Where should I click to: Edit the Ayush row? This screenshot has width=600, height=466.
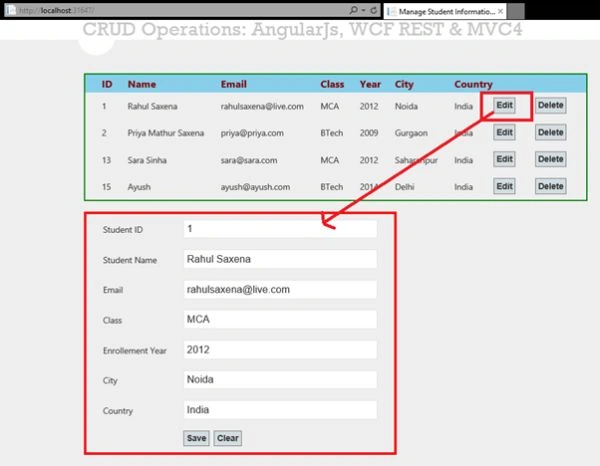pos(504,186)
